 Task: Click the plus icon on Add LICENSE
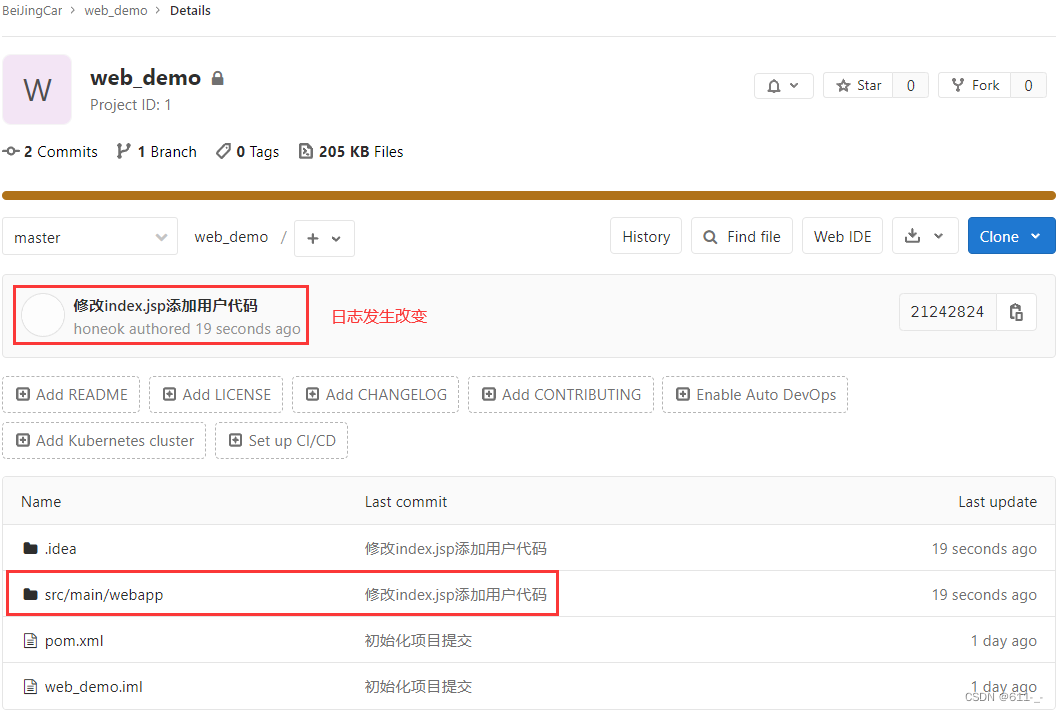[169, 394]
